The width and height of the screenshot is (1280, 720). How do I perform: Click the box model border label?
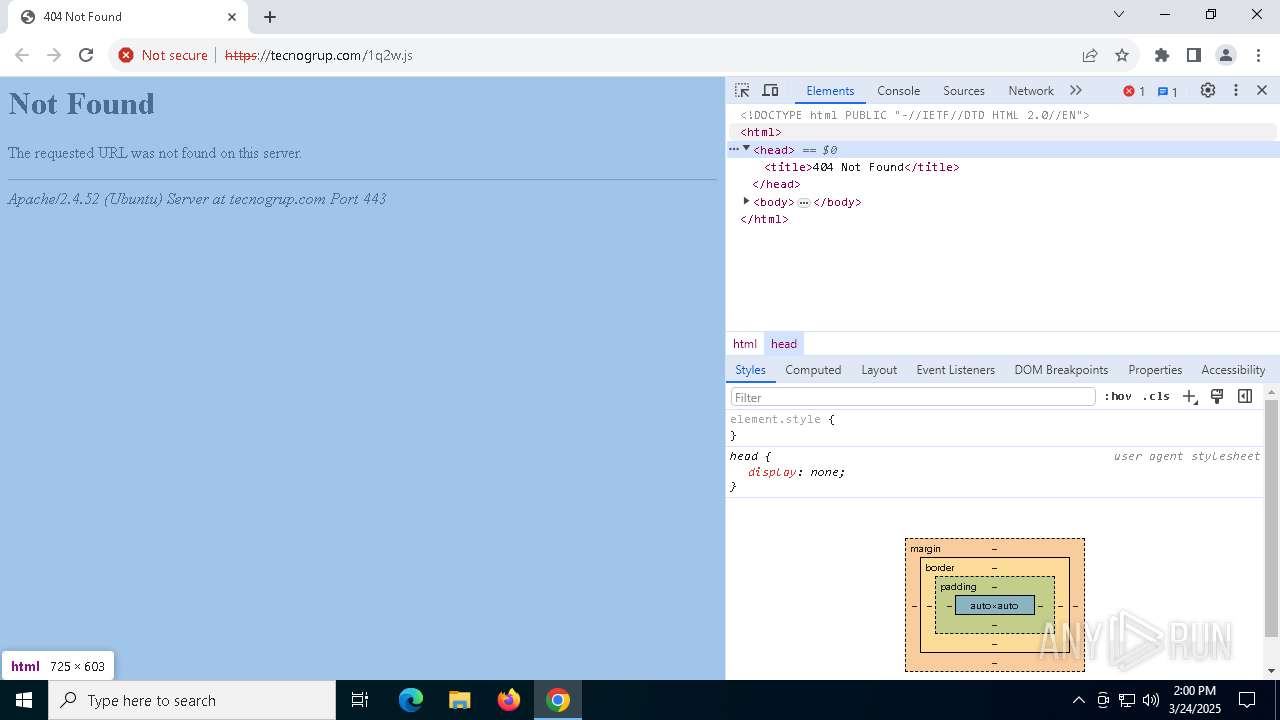pos(940,568)
